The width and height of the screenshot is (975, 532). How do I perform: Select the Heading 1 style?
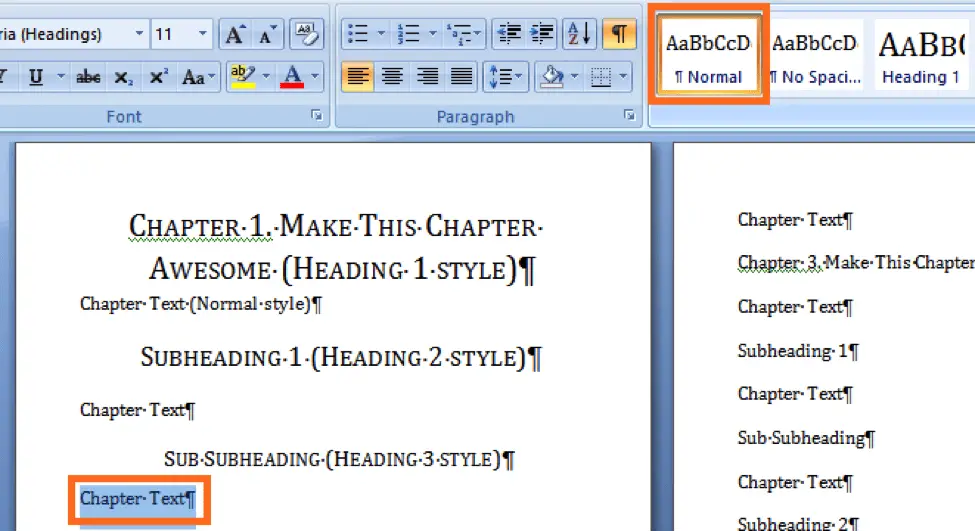pyautogui.click(x=922, y=56)
